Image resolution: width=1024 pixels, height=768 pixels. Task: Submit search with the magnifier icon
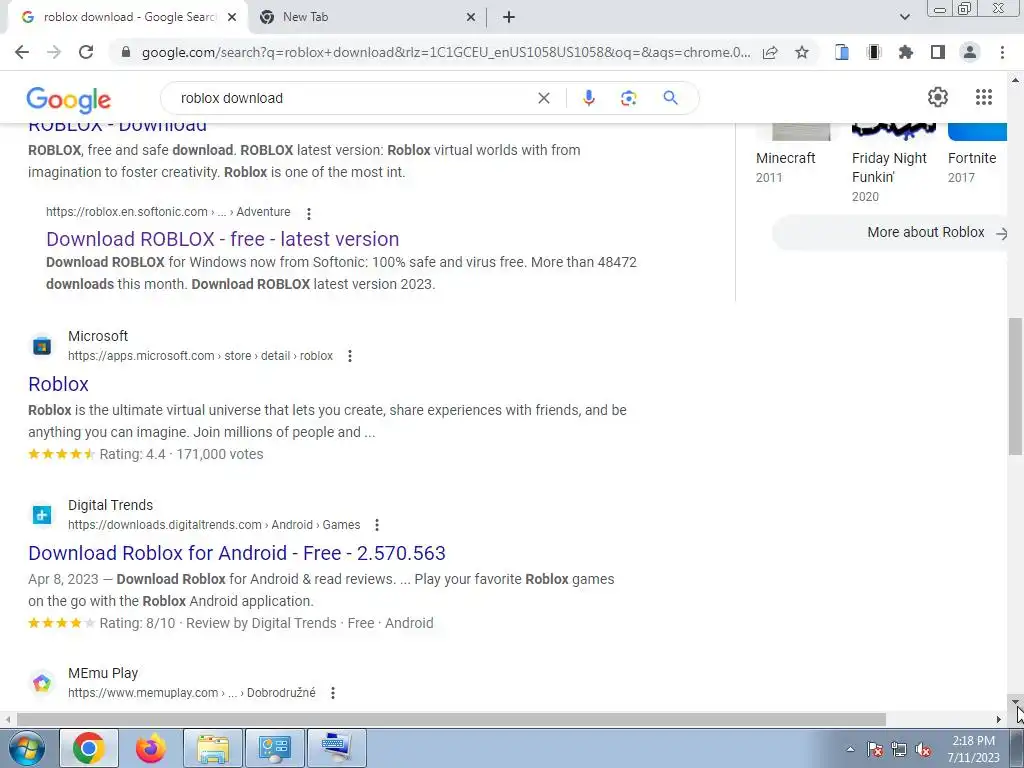[x=670, y=98]
